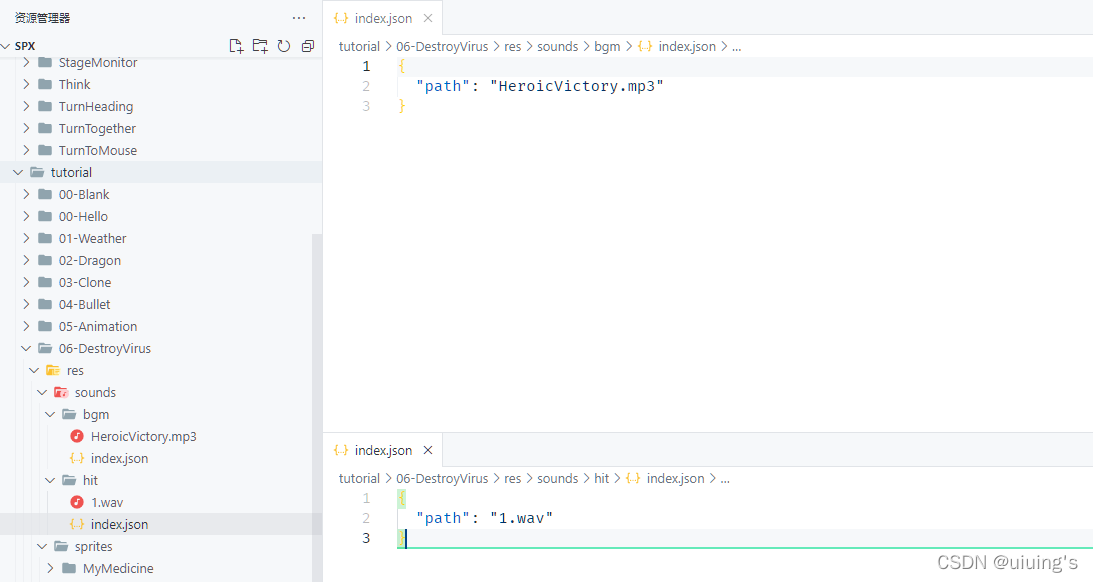Expand the 00-Blank folder
The height and width of the screenshot is (582, 1093).
(x=161, y=194)
